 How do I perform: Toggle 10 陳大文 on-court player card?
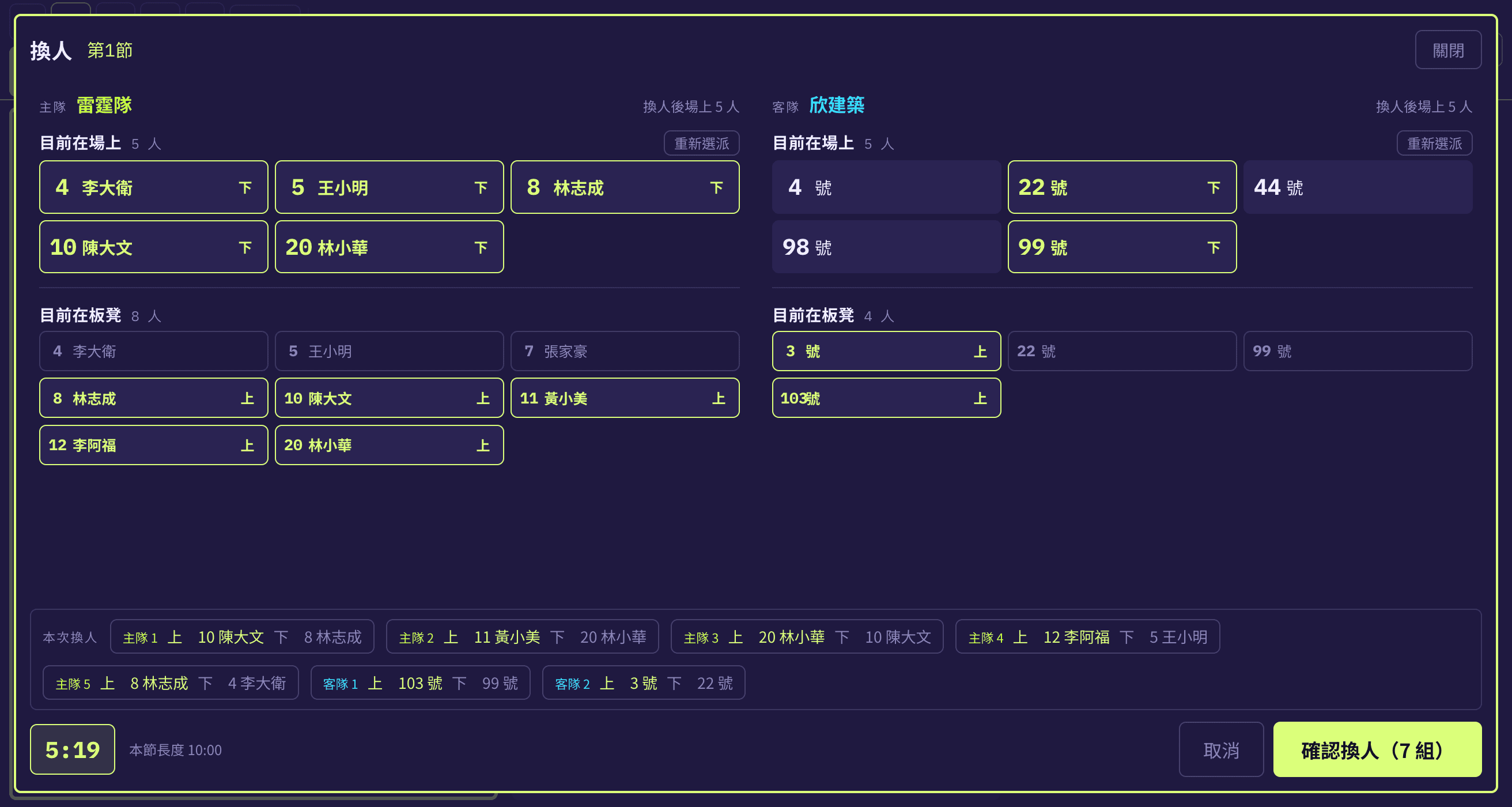[x=154, y=247]
